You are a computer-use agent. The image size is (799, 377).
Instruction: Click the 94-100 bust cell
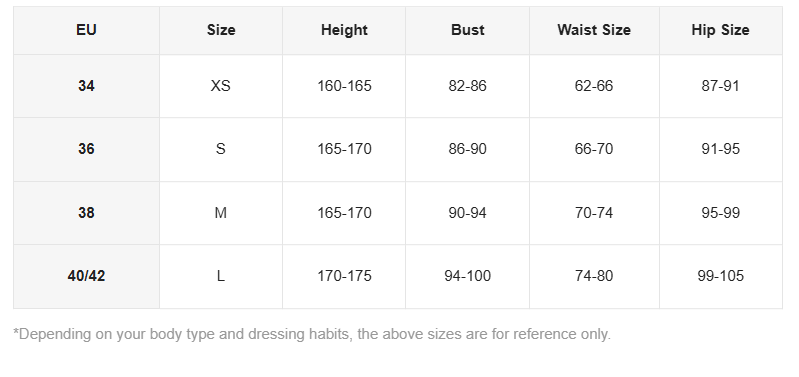pyautogui.click(x=467, y=276)
